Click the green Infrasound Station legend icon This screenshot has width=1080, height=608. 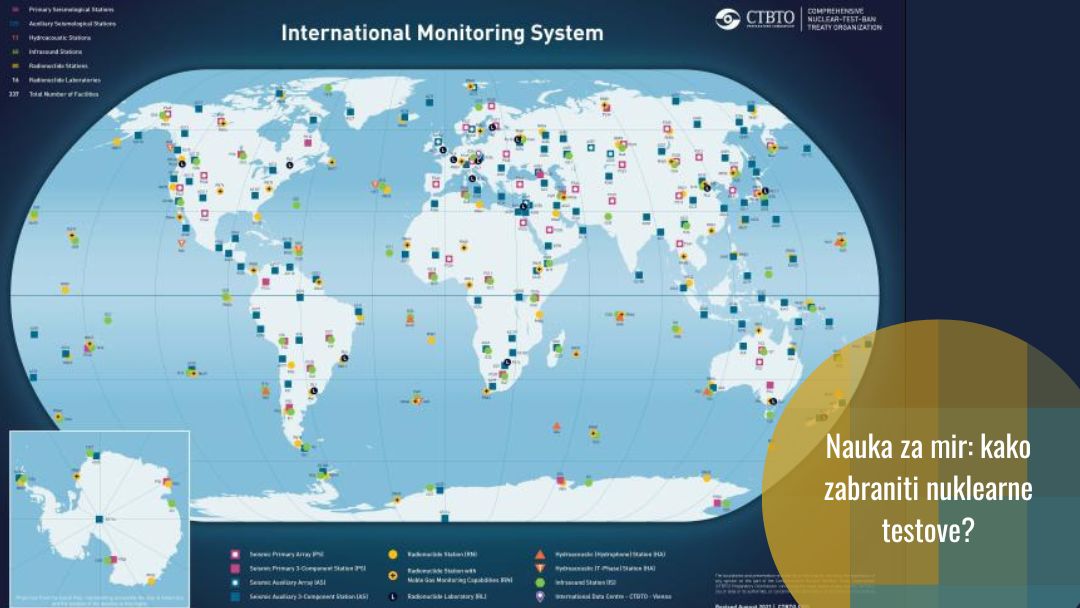540,583
